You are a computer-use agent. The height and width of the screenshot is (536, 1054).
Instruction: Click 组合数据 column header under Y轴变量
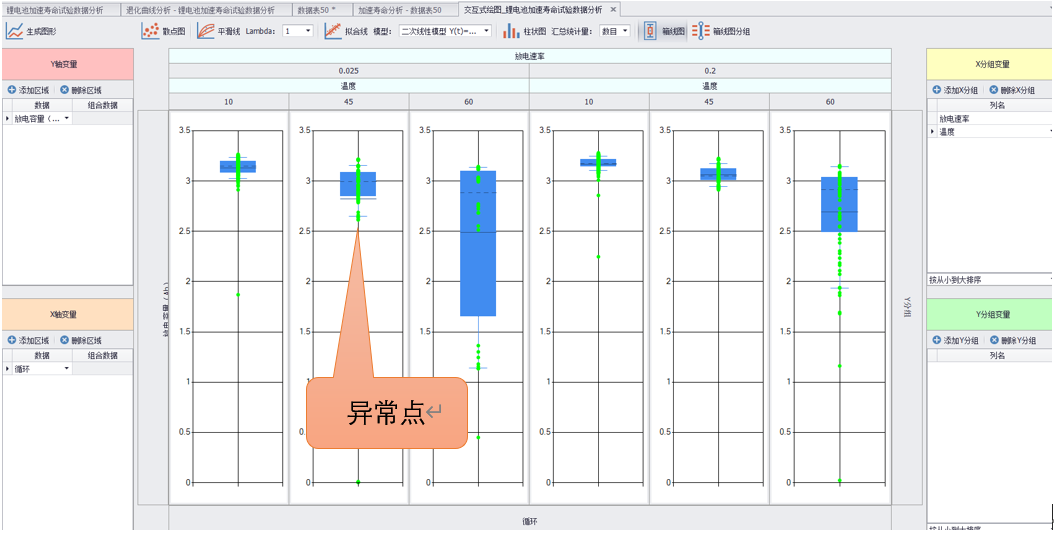[x=103, y=106]
